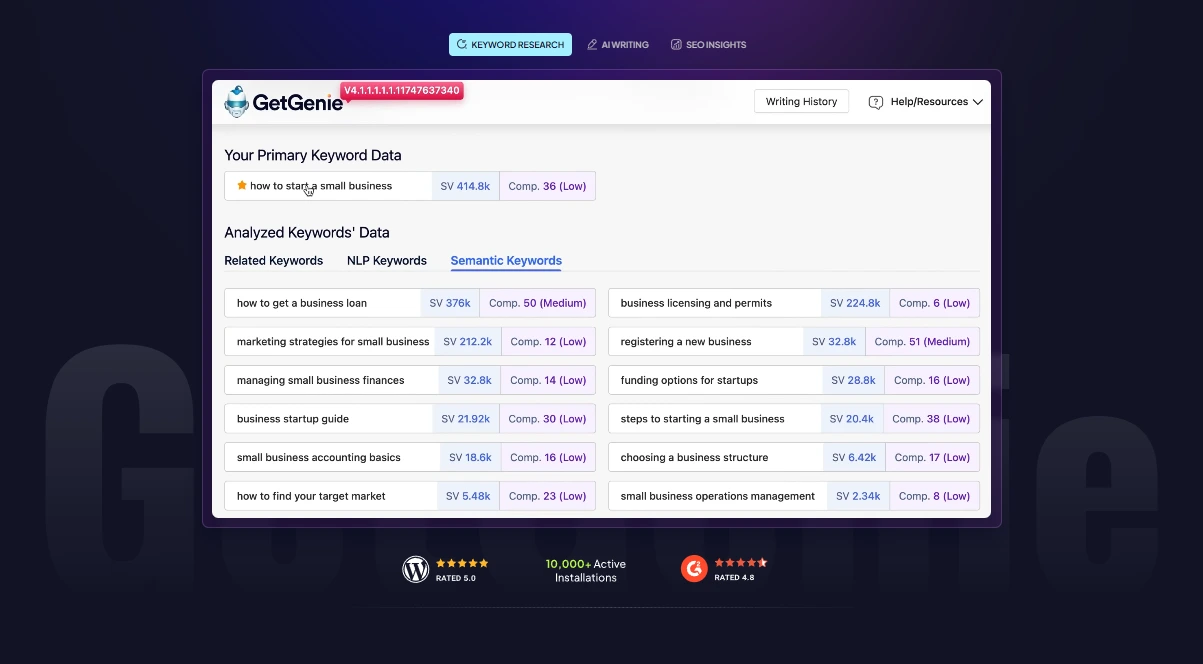Click the SV 212.2k value
This screenshot has height=664, width=1203.
tap(468, 341)
